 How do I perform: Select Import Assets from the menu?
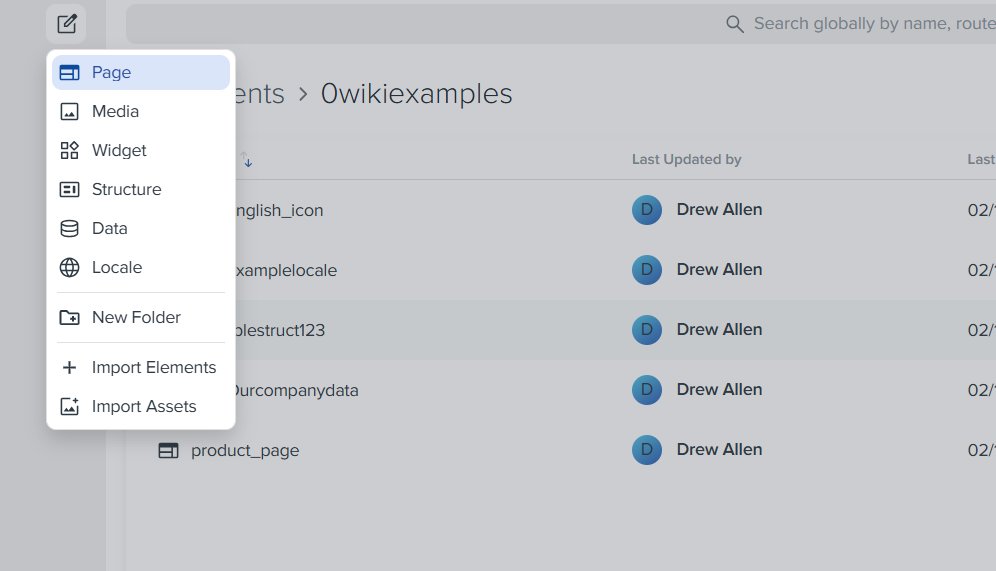[x=141, y=406]
